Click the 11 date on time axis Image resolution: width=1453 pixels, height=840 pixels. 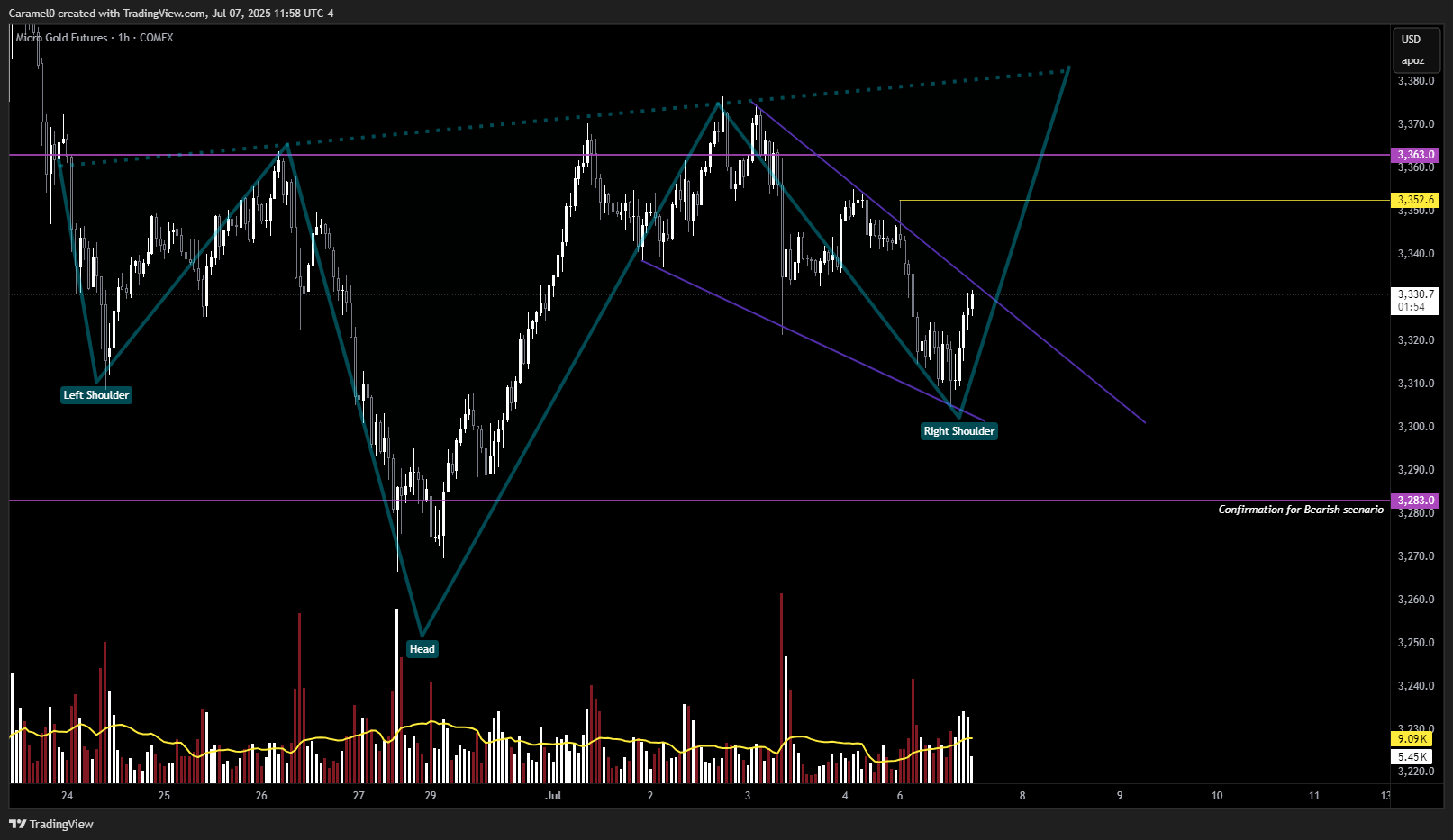1314,796
